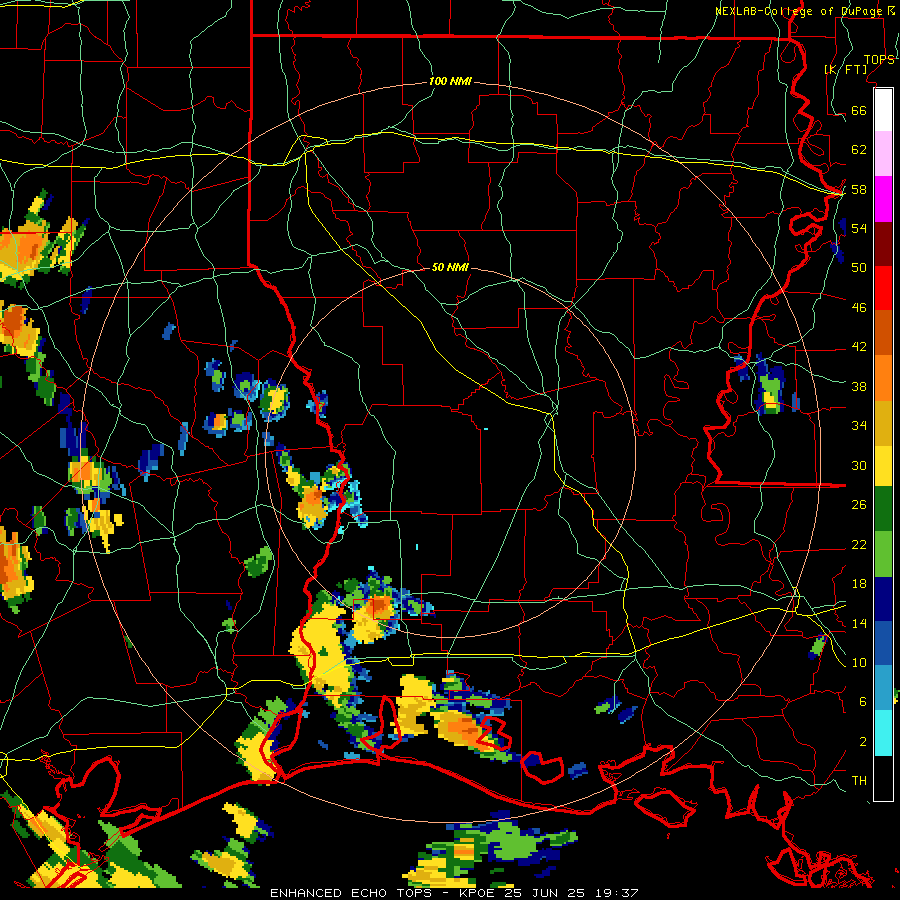Click the navy blue swatch in the legend
Image resolution: width=900 pixels, height=900 pixels.
(x=883, y=599)
